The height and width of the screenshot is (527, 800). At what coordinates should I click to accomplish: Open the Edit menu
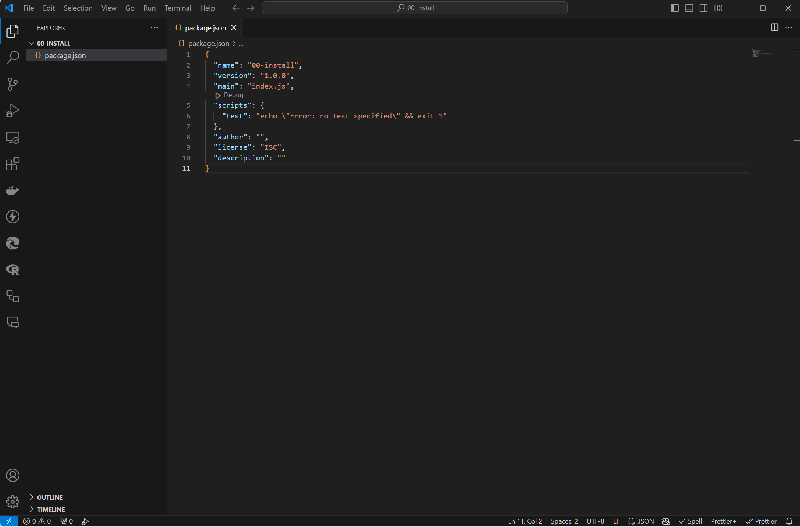point(49,8)
